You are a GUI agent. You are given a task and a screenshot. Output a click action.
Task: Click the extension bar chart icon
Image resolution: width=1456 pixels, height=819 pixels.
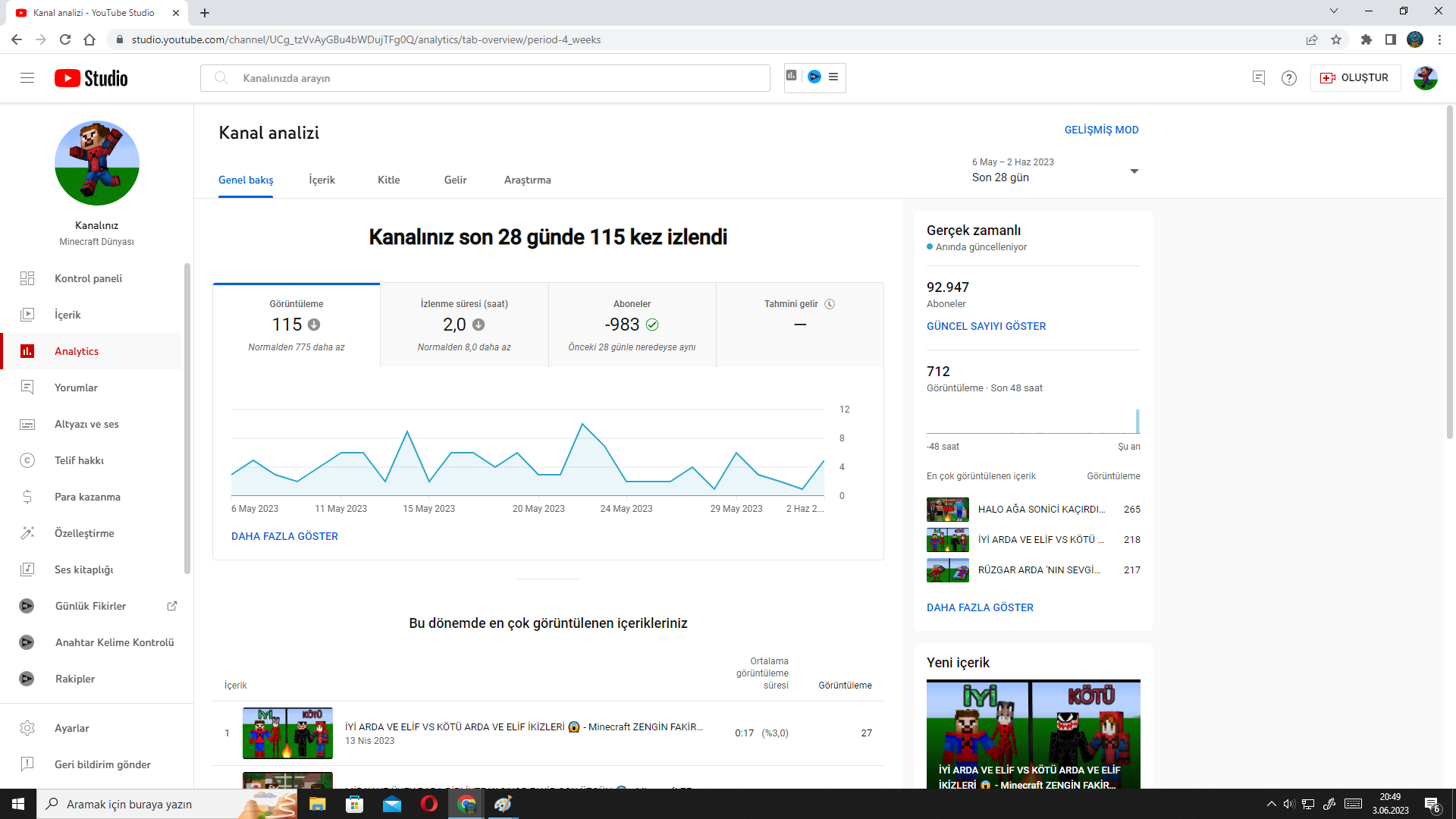click(x=792, y=76)
